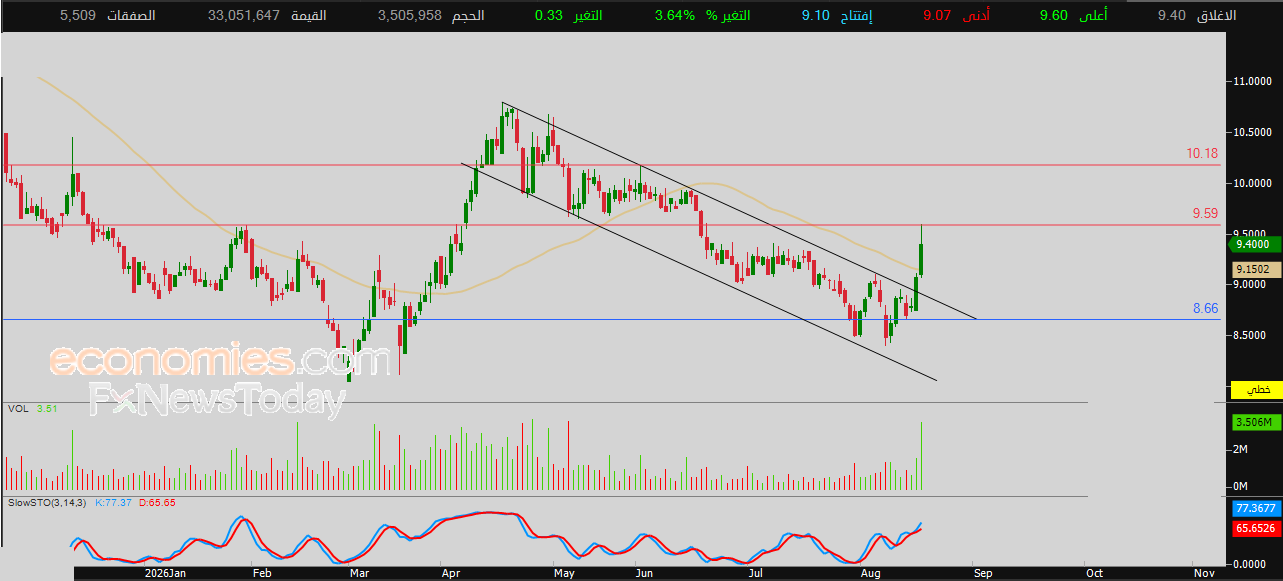1283x581 pixels.
Task: Select the yellow خطي scale label
Action: pos(1252,388)
